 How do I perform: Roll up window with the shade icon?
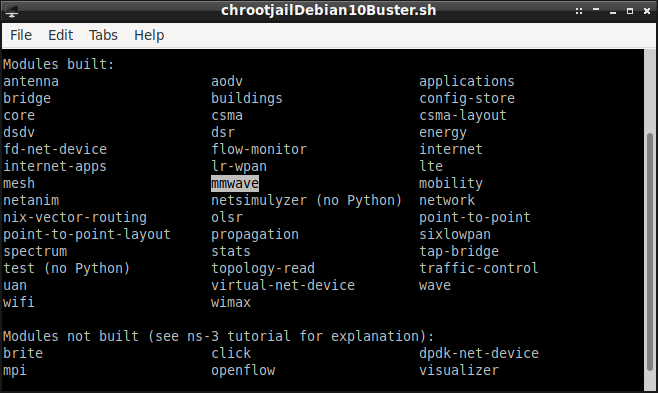tap(596, 9)
